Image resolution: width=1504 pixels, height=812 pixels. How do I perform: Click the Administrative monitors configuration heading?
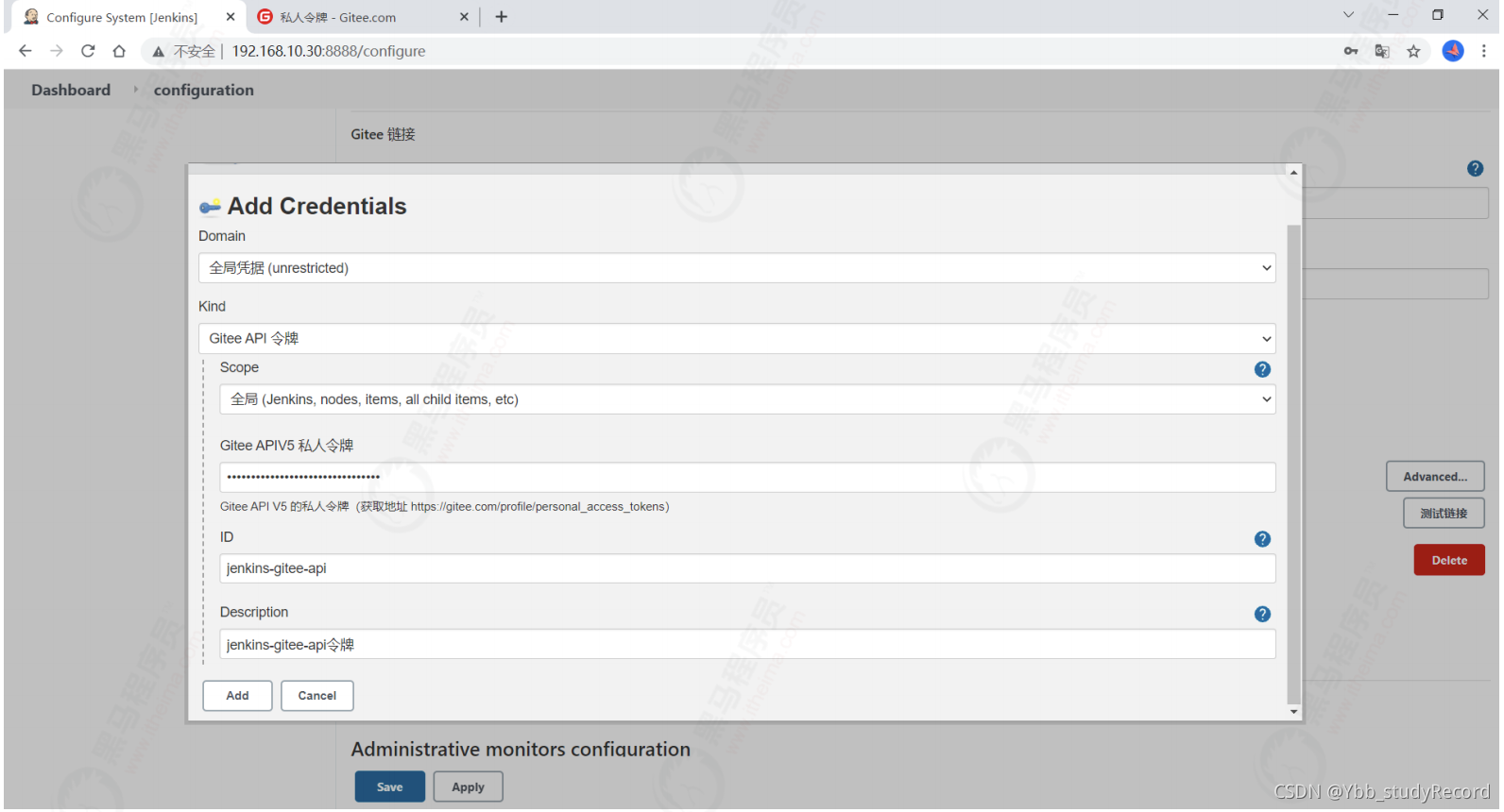point(521,749)
